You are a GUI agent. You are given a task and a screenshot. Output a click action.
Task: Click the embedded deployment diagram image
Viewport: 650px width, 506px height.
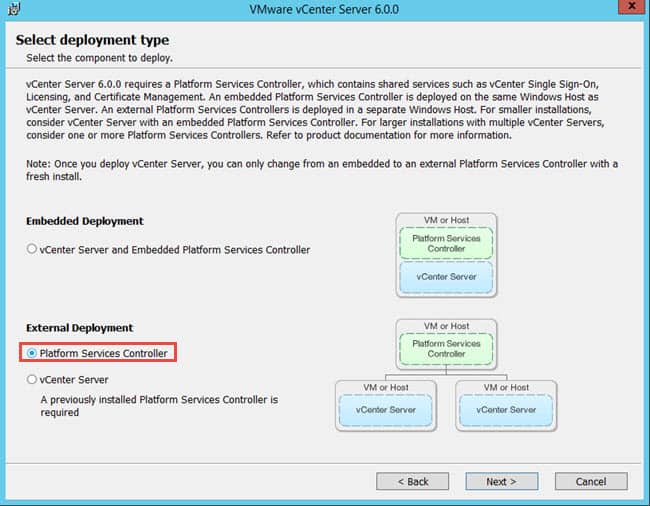click(x=446, y=255)
